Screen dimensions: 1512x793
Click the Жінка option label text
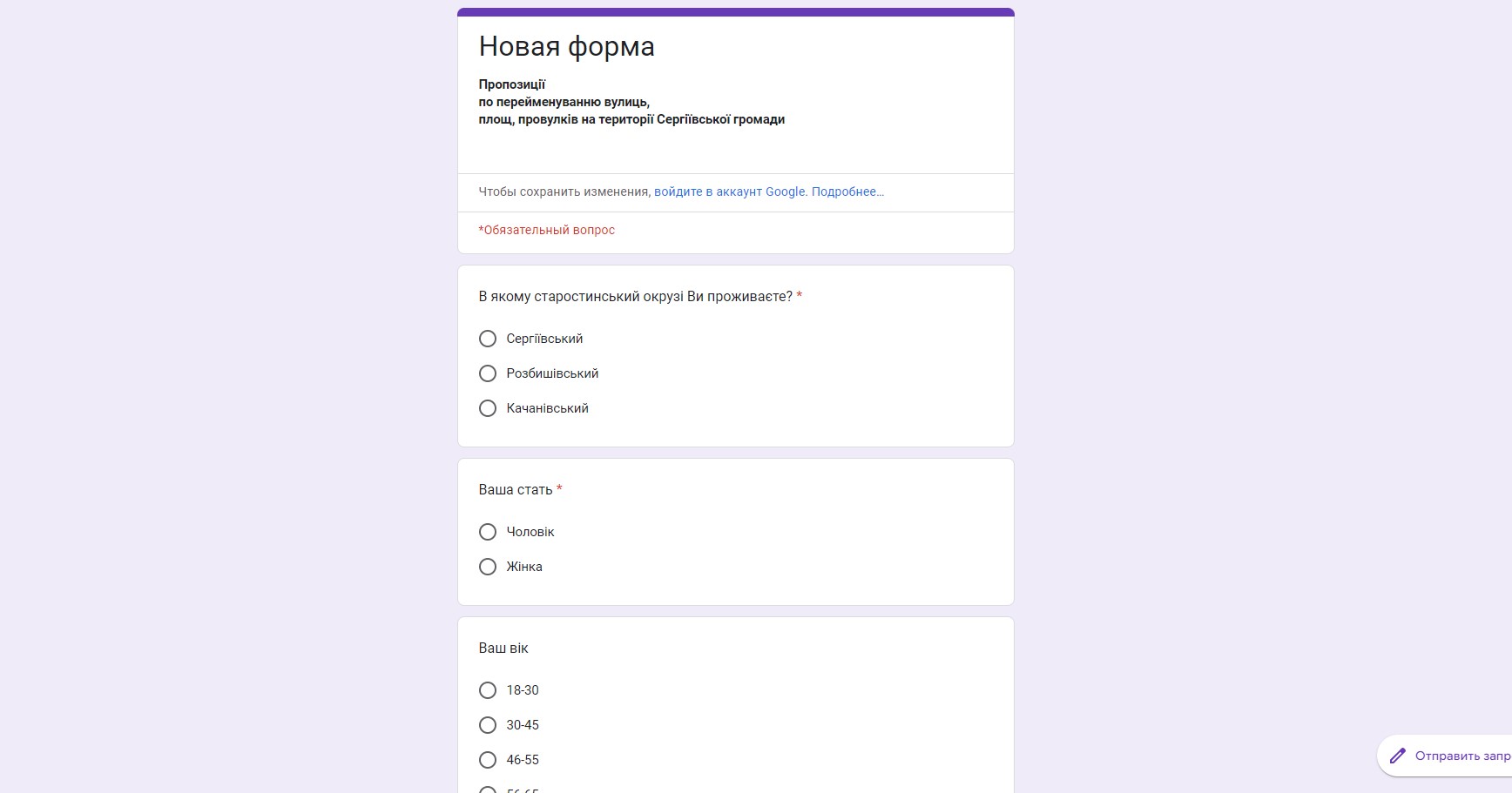pyautogui.click(x=524, y=567)
